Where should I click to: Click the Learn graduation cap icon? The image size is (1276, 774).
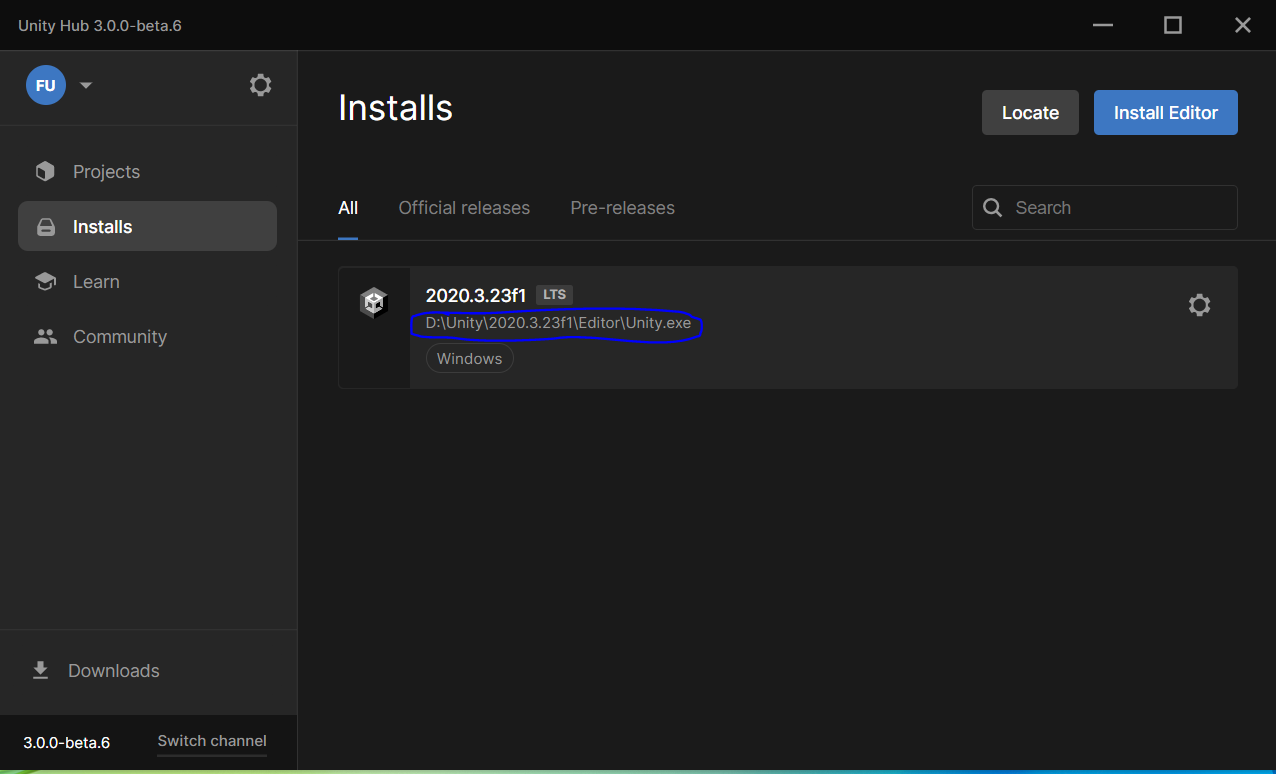[x=45, y=282]
